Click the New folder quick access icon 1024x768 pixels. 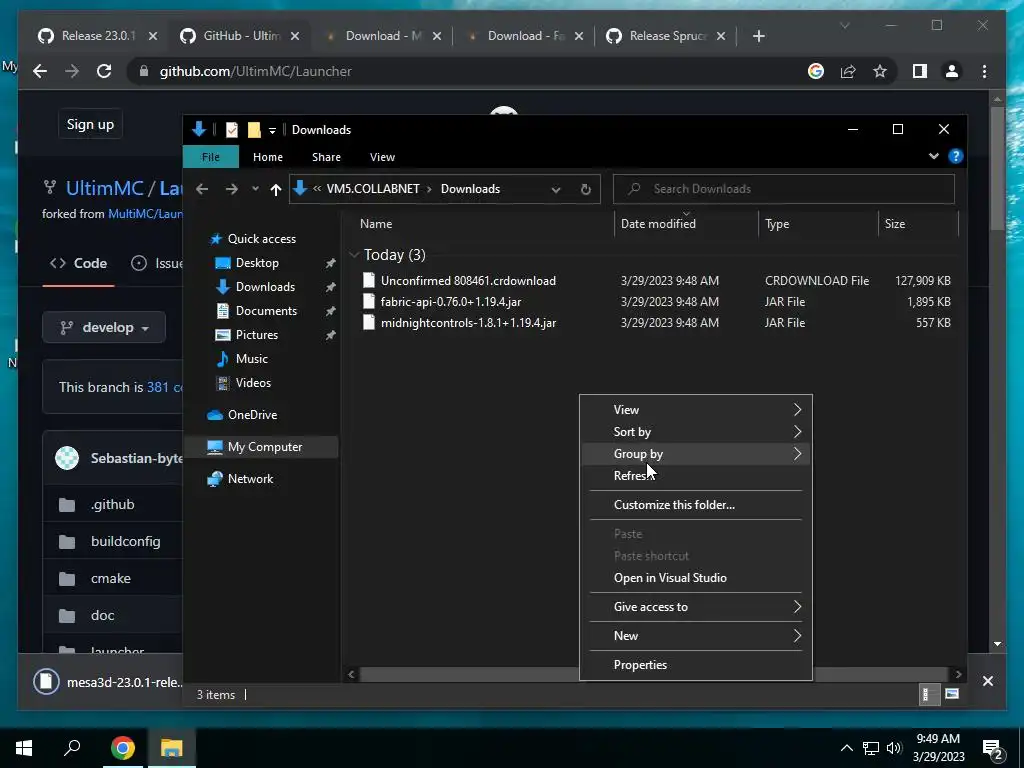point(254,129)
